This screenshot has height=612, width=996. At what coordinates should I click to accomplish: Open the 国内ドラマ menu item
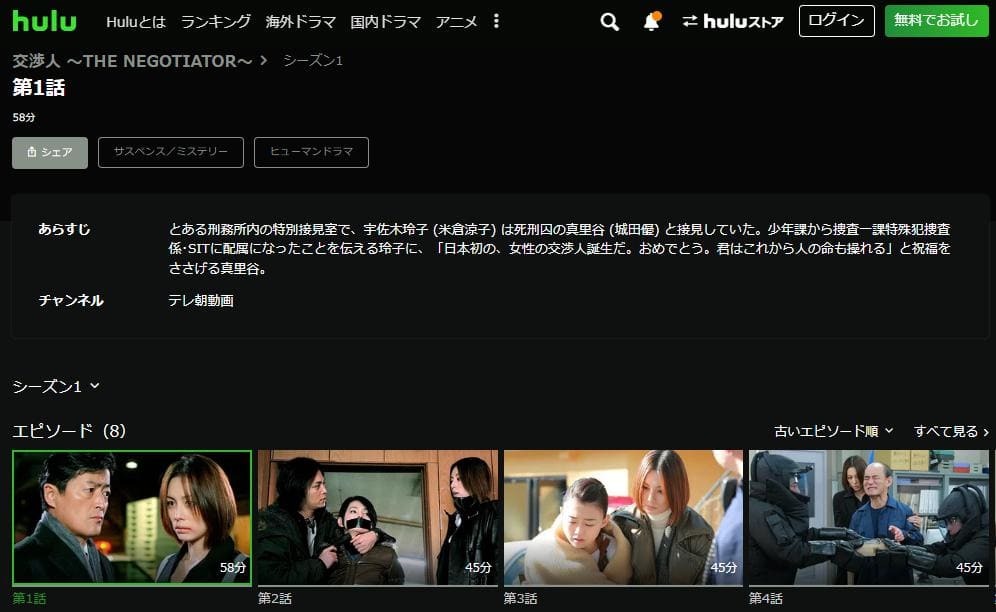(386, 22)
